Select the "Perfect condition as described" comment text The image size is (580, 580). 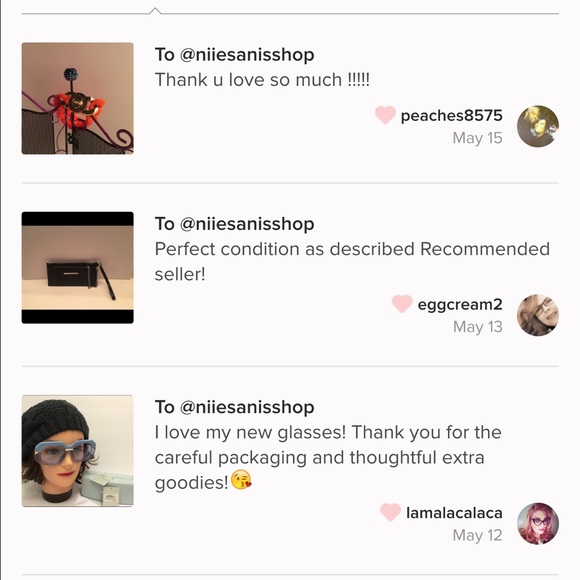point(352,262)
